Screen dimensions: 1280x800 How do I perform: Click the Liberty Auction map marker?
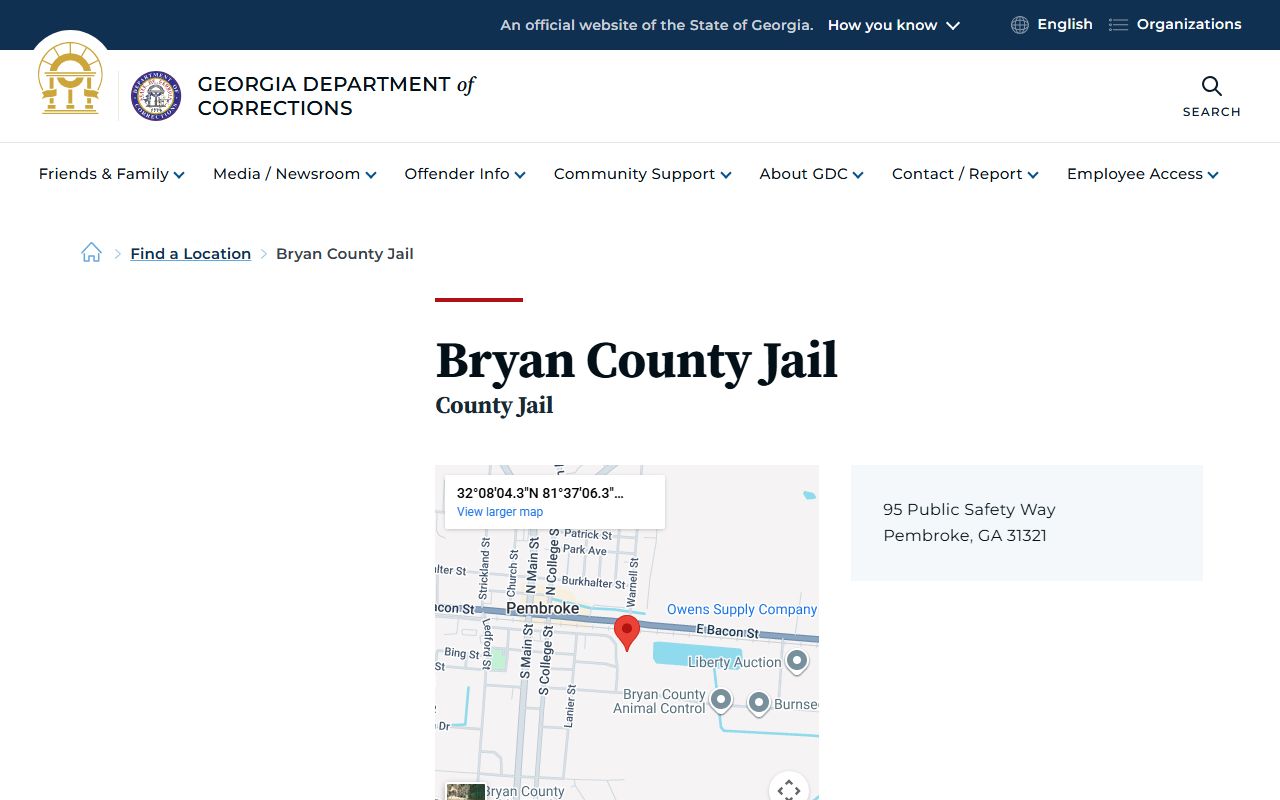click(797, 661)
